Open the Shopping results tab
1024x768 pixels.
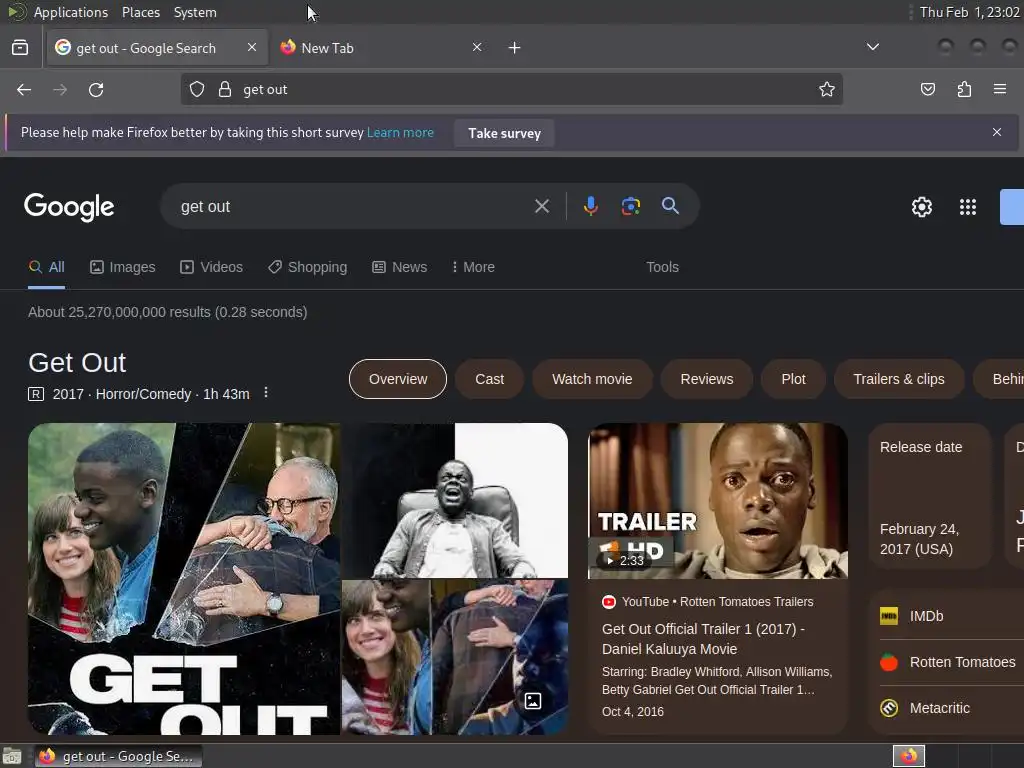click(x=308, y=267)
